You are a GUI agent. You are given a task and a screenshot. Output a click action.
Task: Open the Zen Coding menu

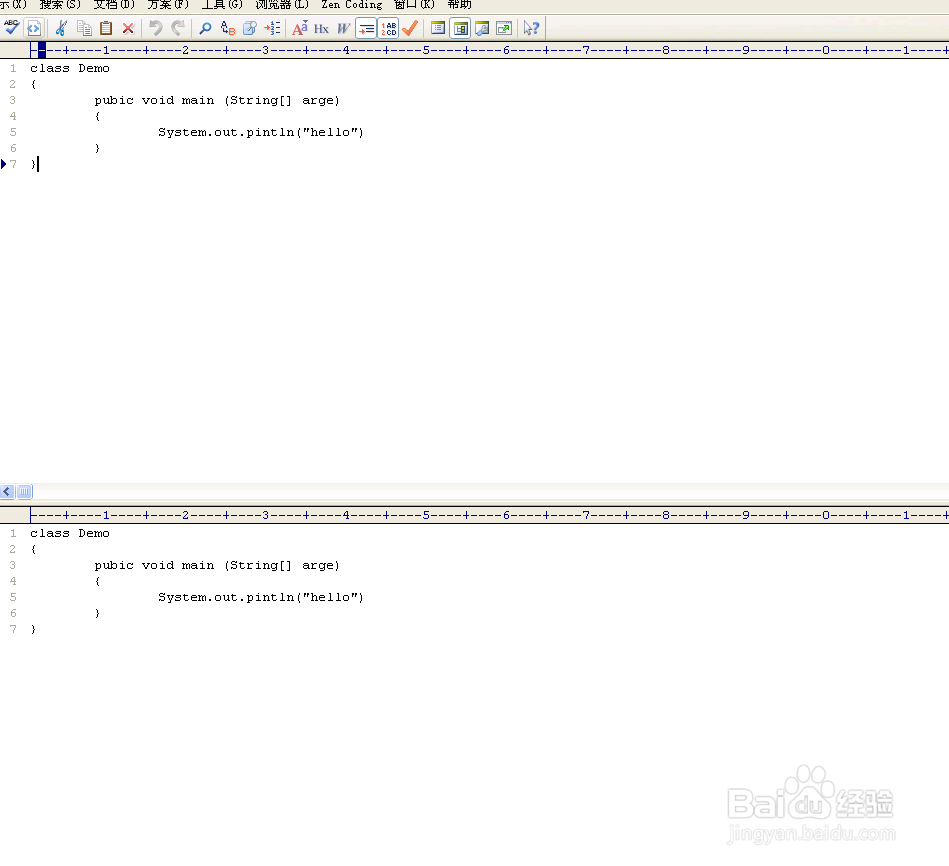point(352,5)
